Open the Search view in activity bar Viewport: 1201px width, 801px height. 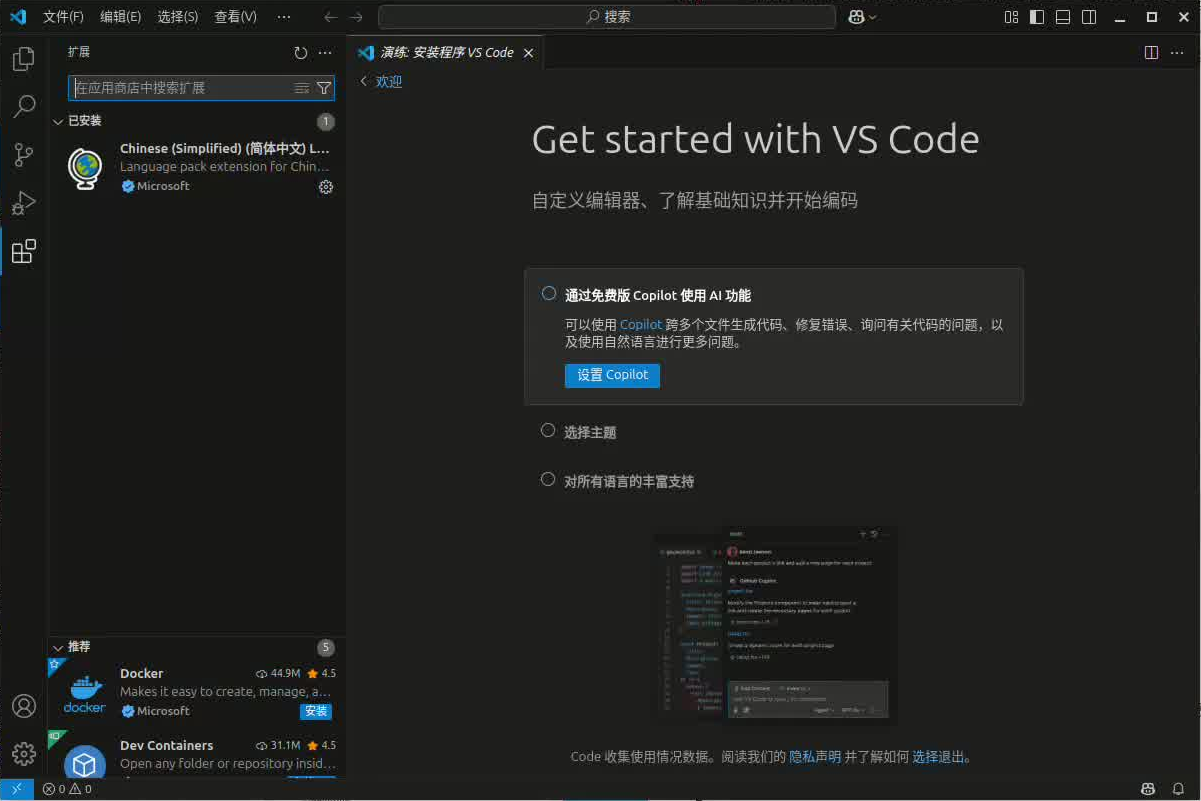pos(23,106)
